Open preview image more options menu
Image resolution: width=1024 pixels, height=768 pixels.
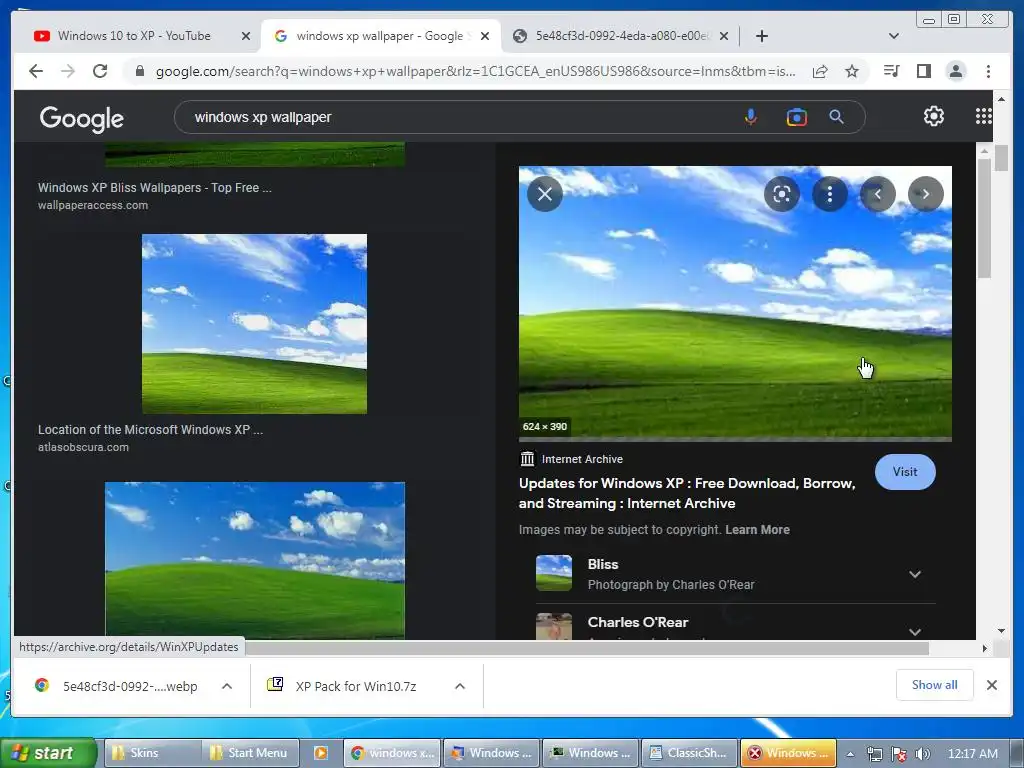point(830,194)
